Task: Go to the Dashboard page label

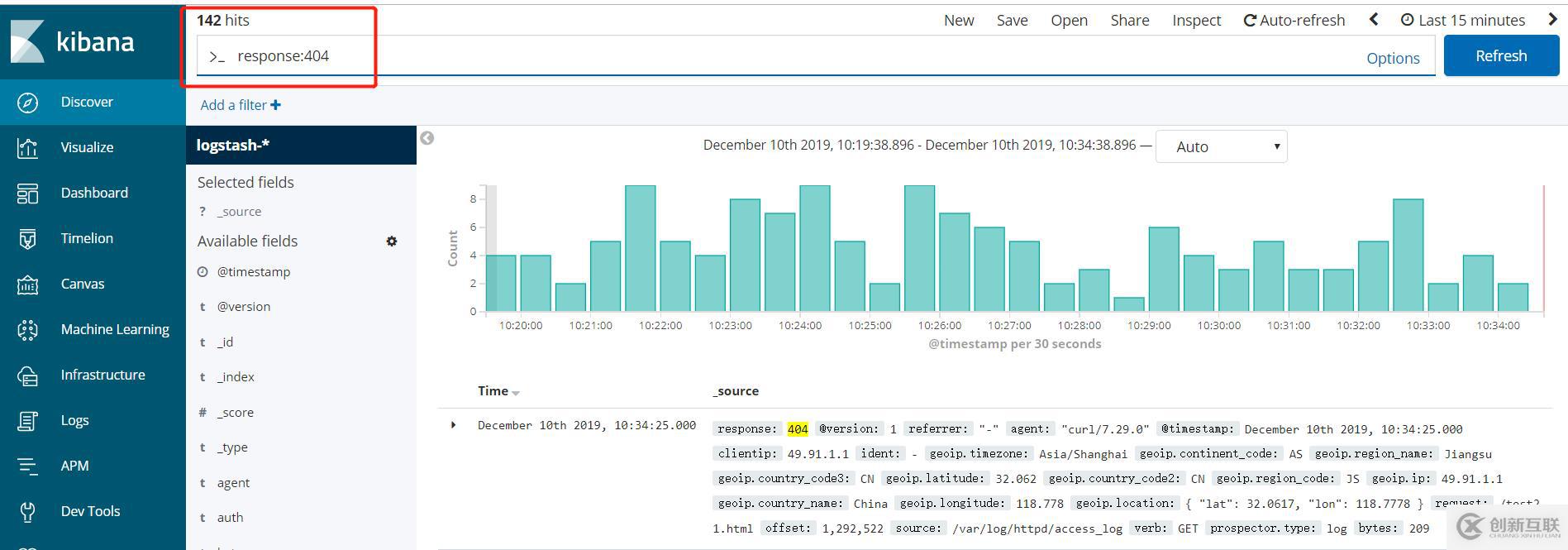Action: click(94, 193)
